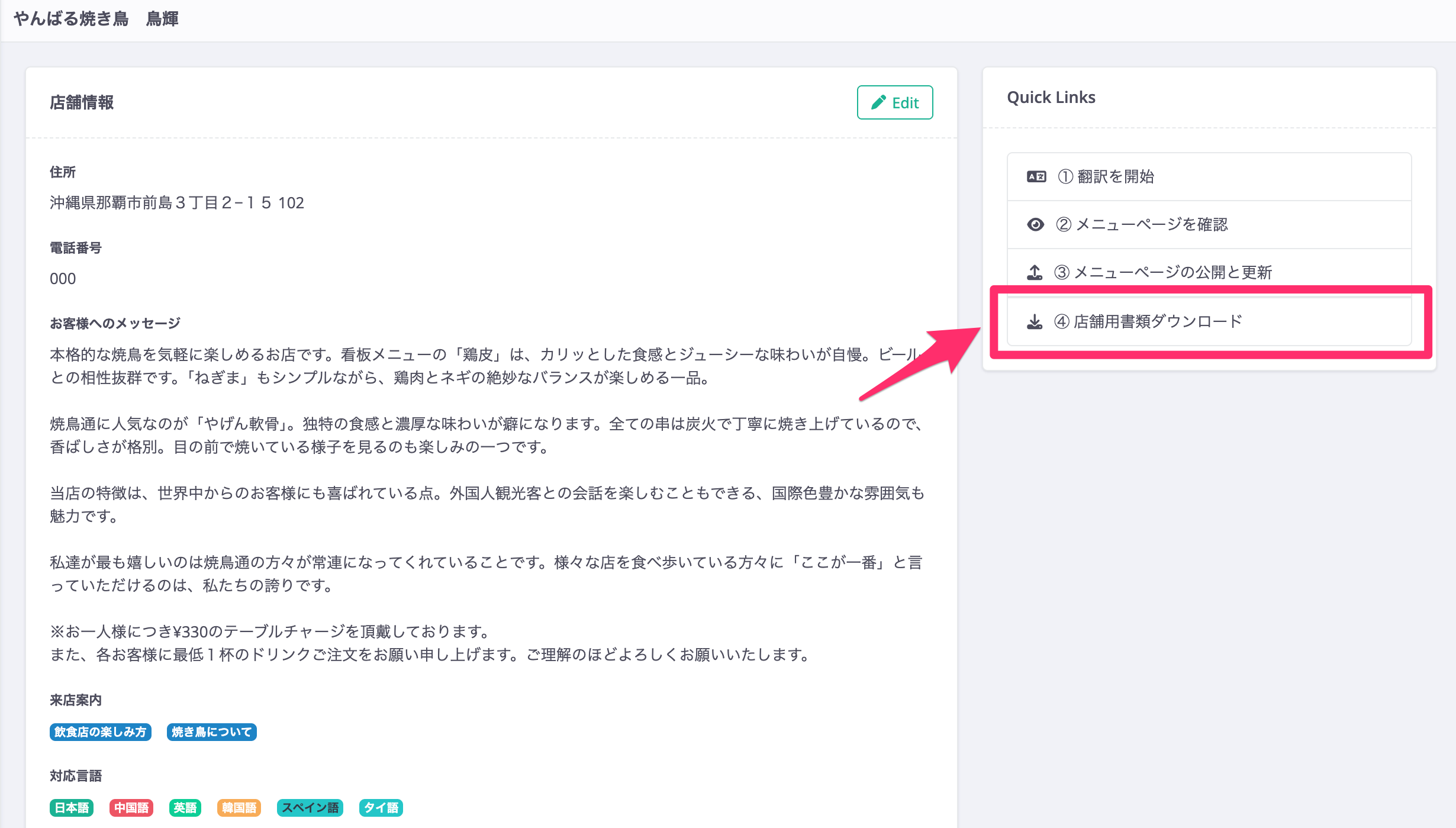
Task: Select the 焼き鳥について tag
Action: coord(211,732)
